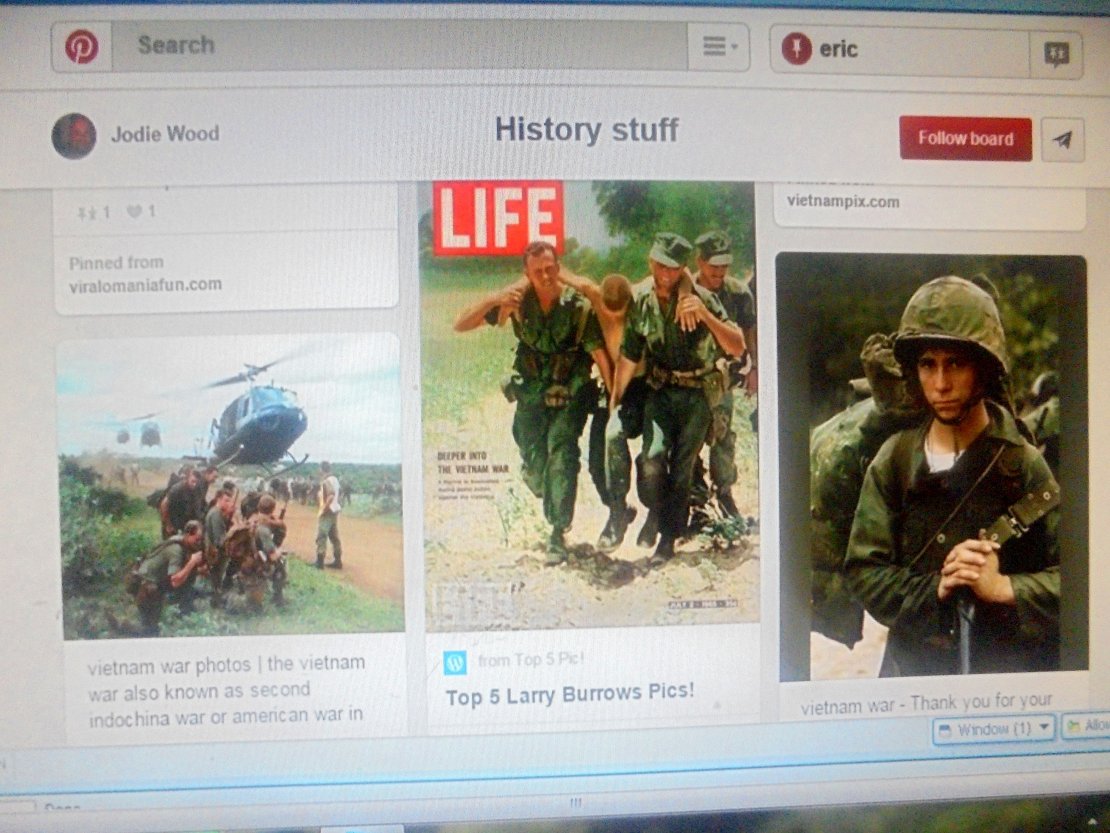
Task: Focus the Search input field
Action: [399, 45]
